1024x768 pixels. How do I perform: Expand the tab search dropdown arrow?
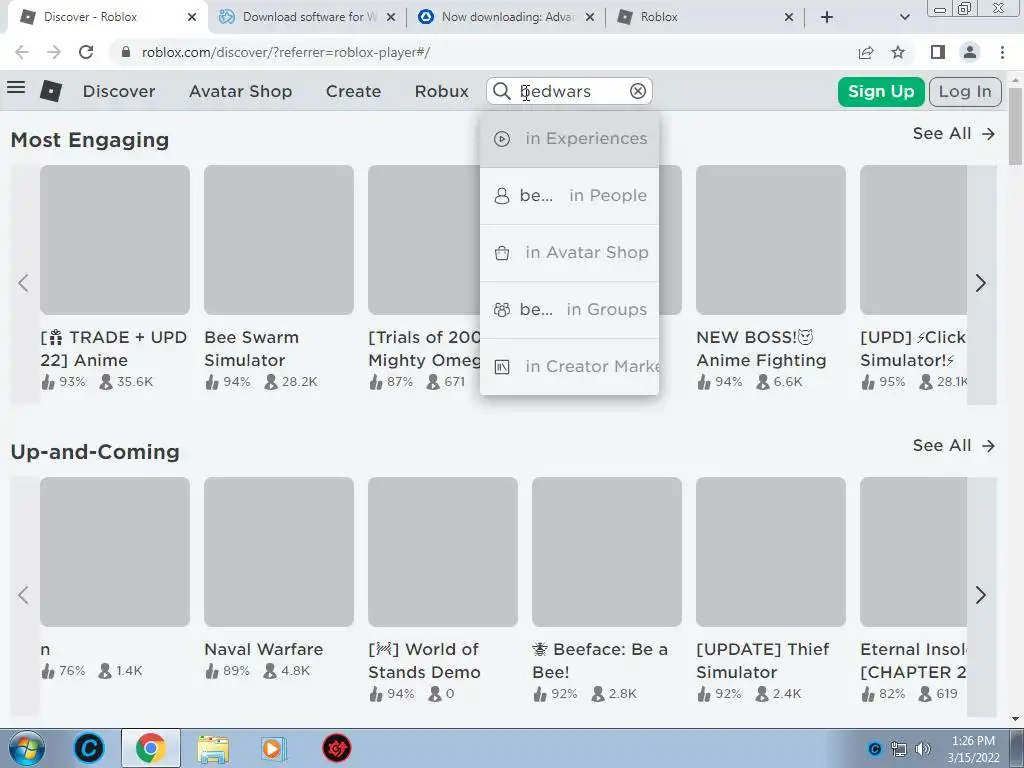click(904, 17)
